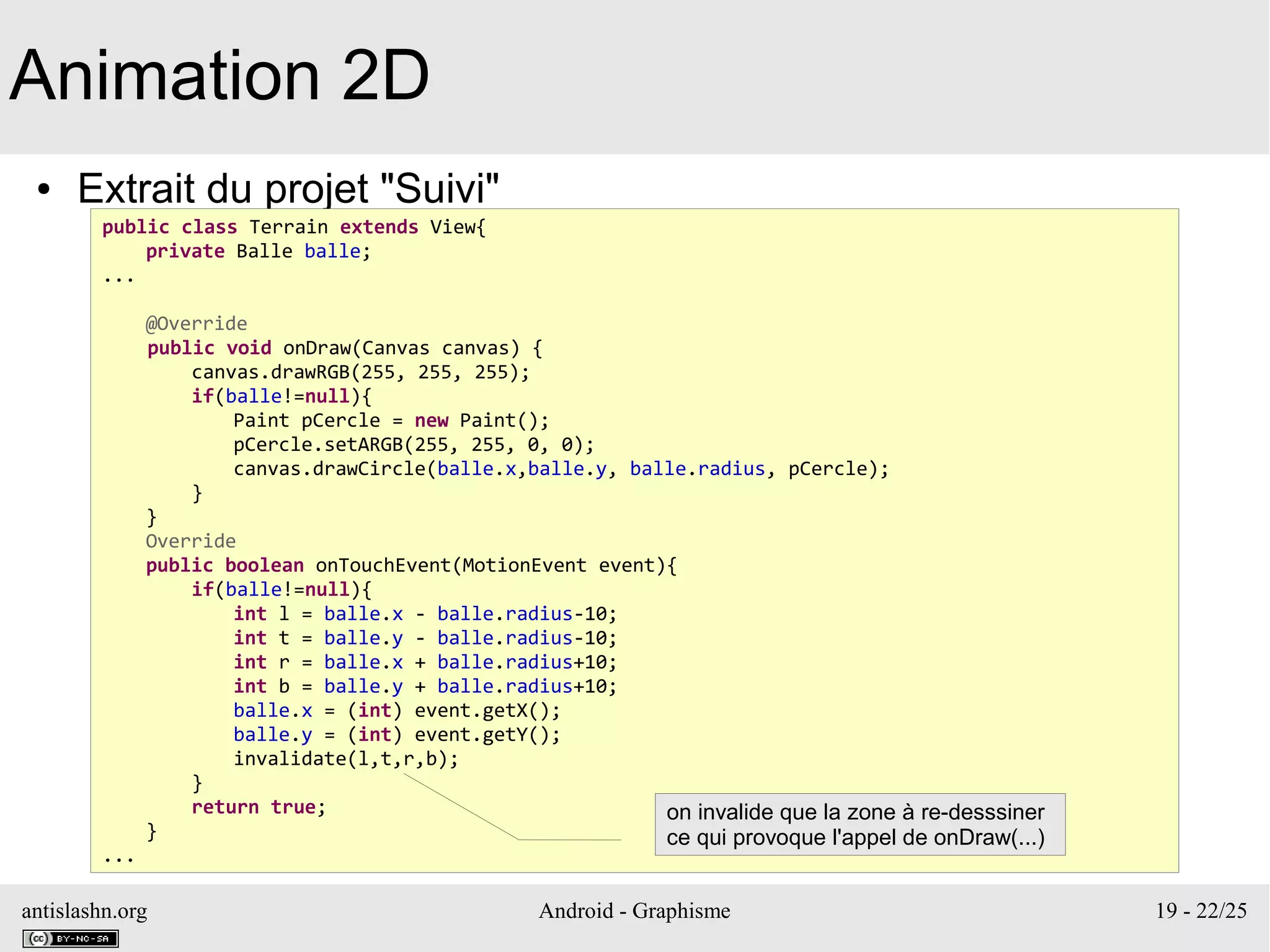The width and height of the screenshot is (1270, 952).
Task: Click 'balle.x = (int) event.getX();' line
Action: click(x=397, y=711)
